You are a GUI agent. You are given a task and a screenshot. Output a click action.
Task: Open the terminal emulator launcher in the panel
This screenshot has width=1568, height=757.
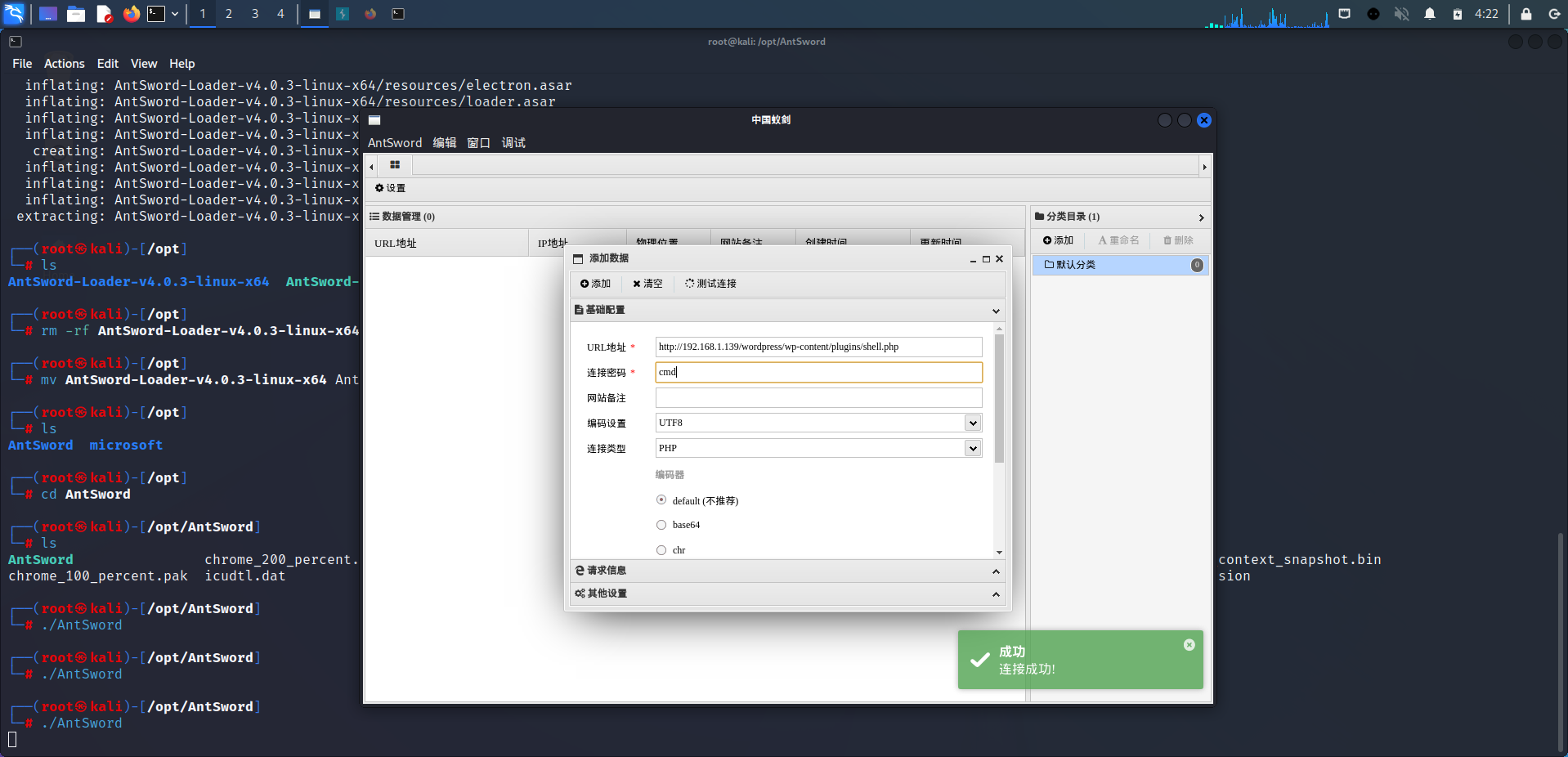(156, 14)
